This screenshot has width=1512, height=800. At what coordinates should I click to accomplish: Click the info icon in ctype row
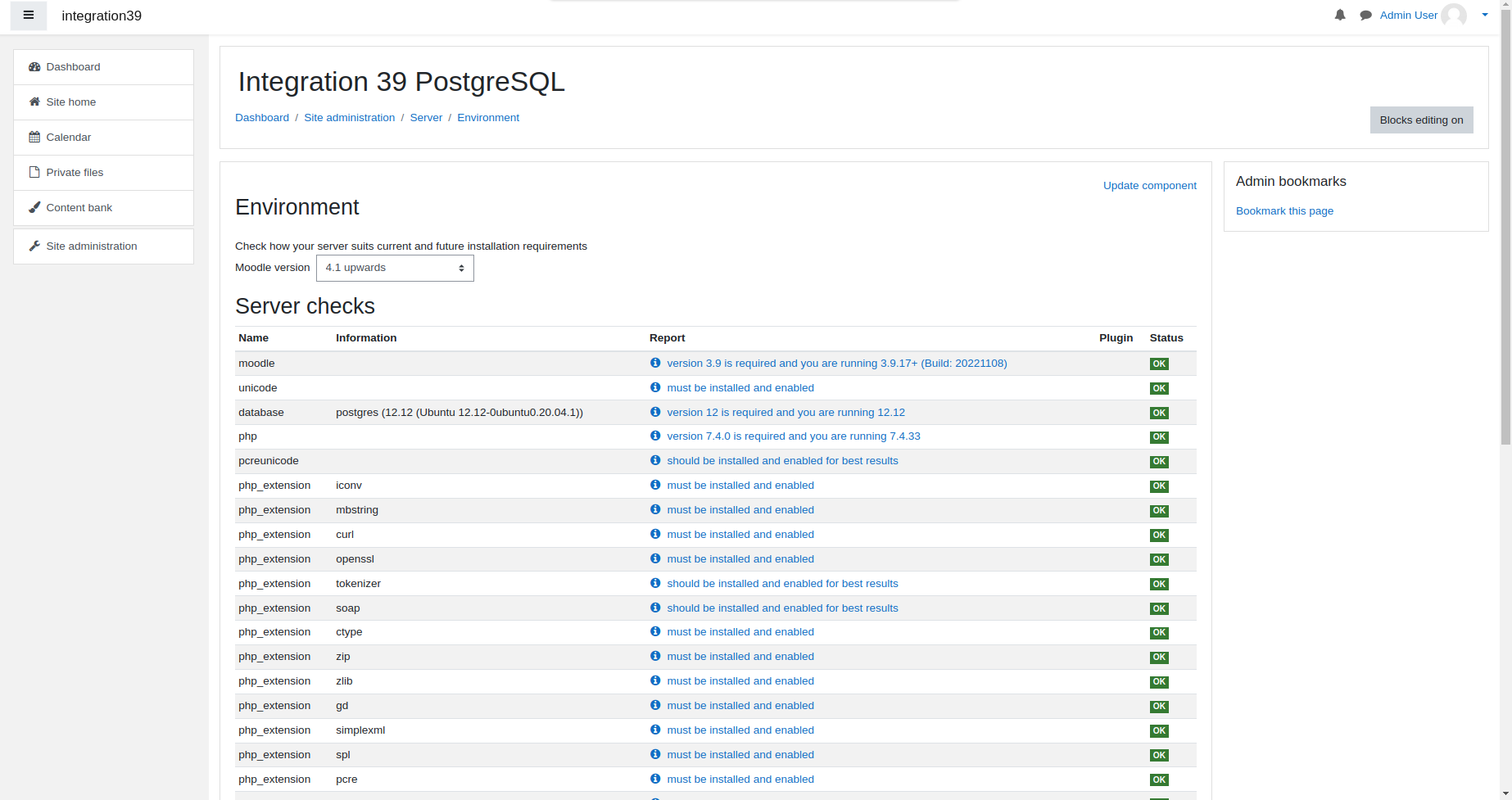[x=655, y=631]
